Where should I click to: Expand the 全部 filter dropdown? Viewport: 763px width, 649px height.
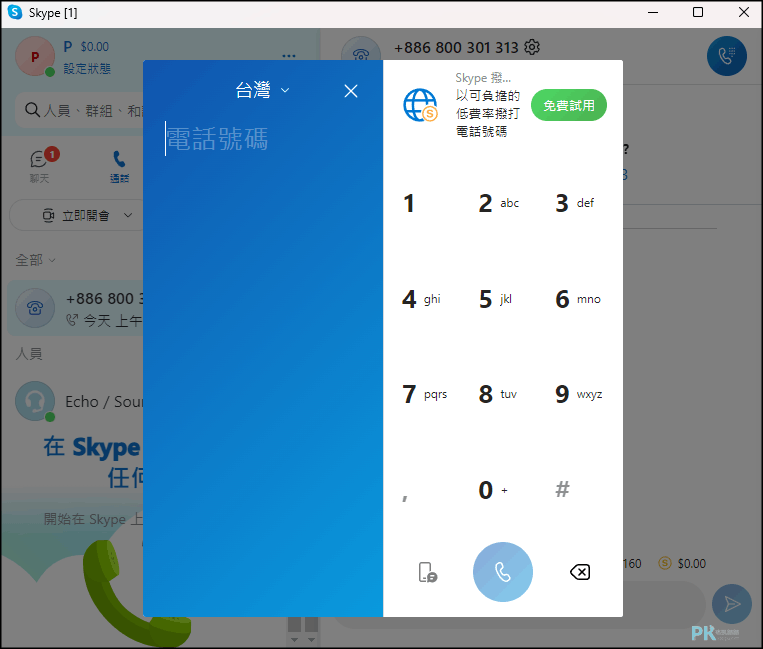35,260
